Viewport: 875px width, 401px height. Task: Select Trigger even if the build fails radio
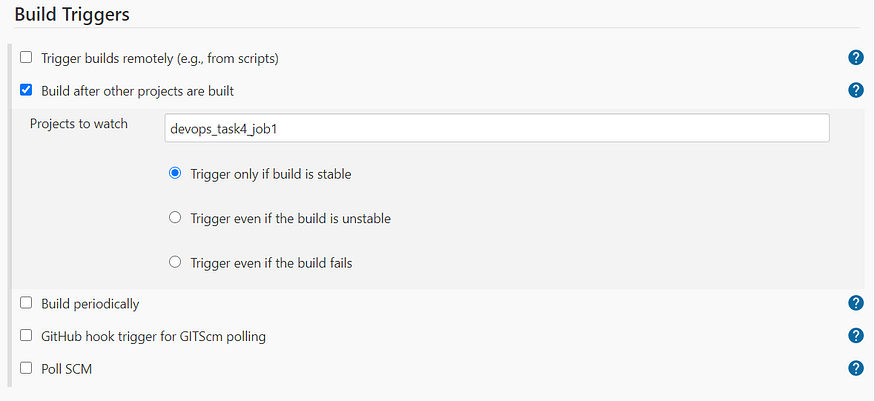coord(175,263)
